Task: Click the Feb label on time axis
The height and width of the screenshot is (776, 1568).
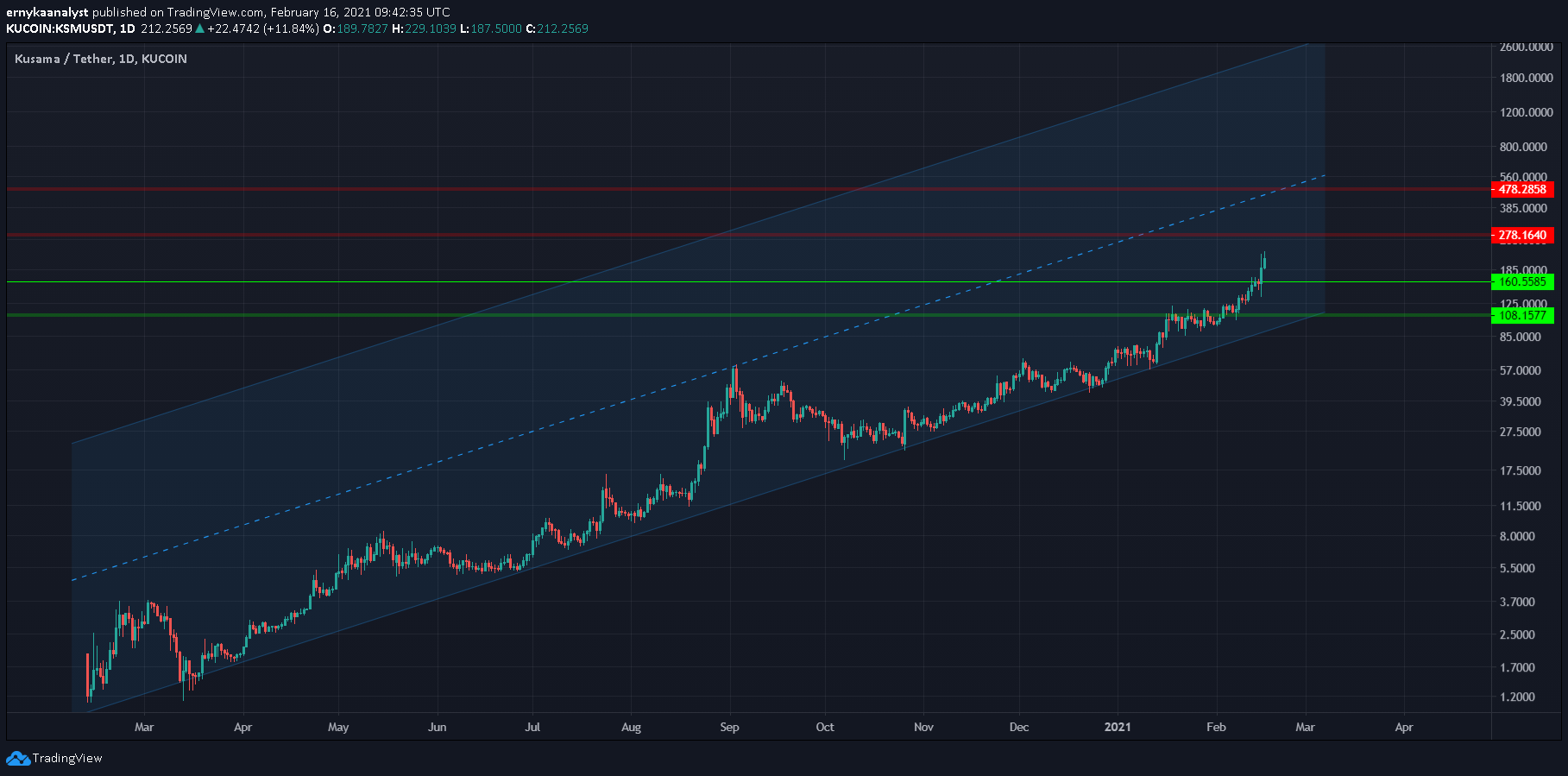Action: pyautogui.click(x=1216, y=727)
